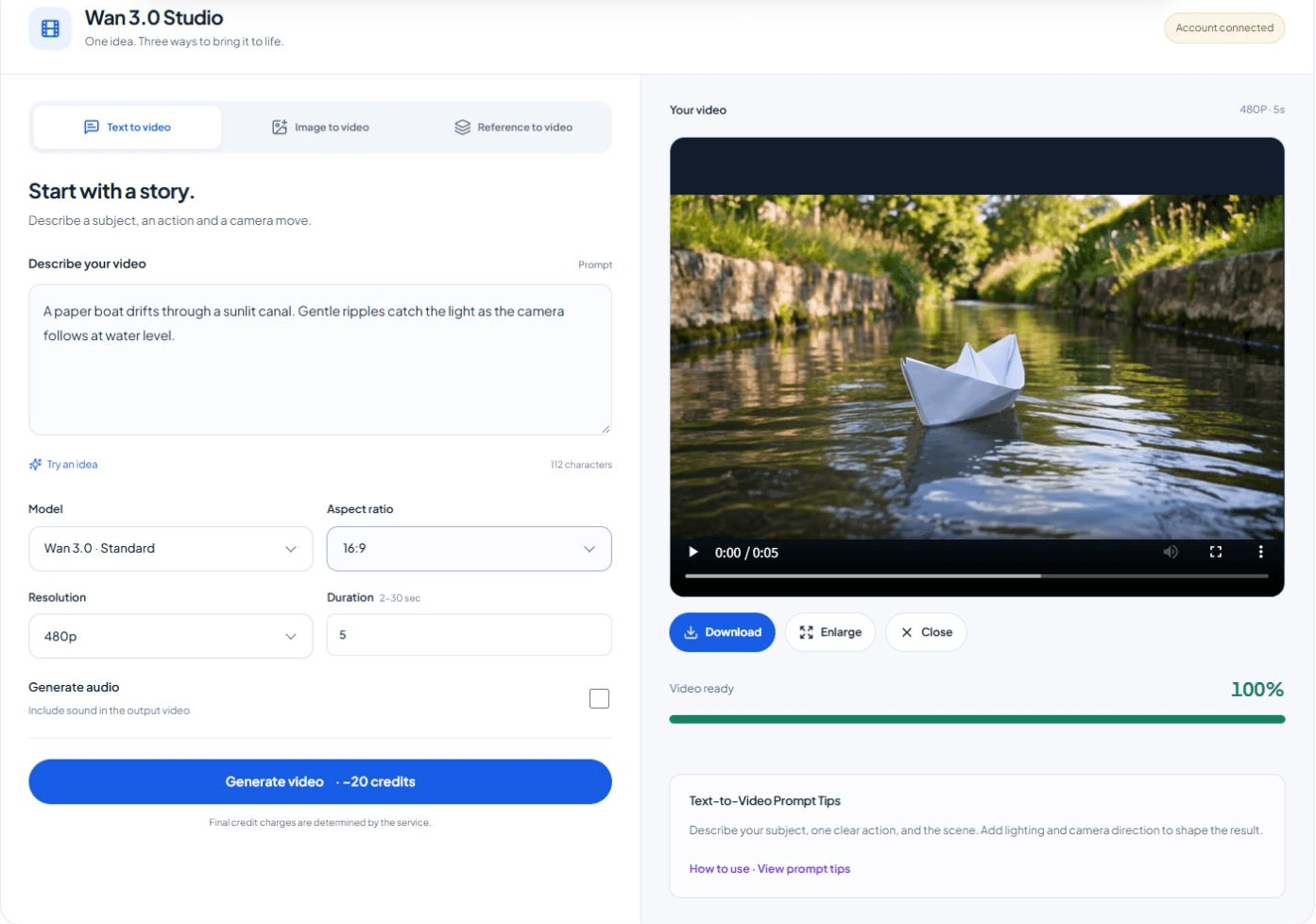This screenshot has width=1316, height=924.
Task: Expand the Model dropdown showing Wan 3.0 Standard
Action: [171, 549]
